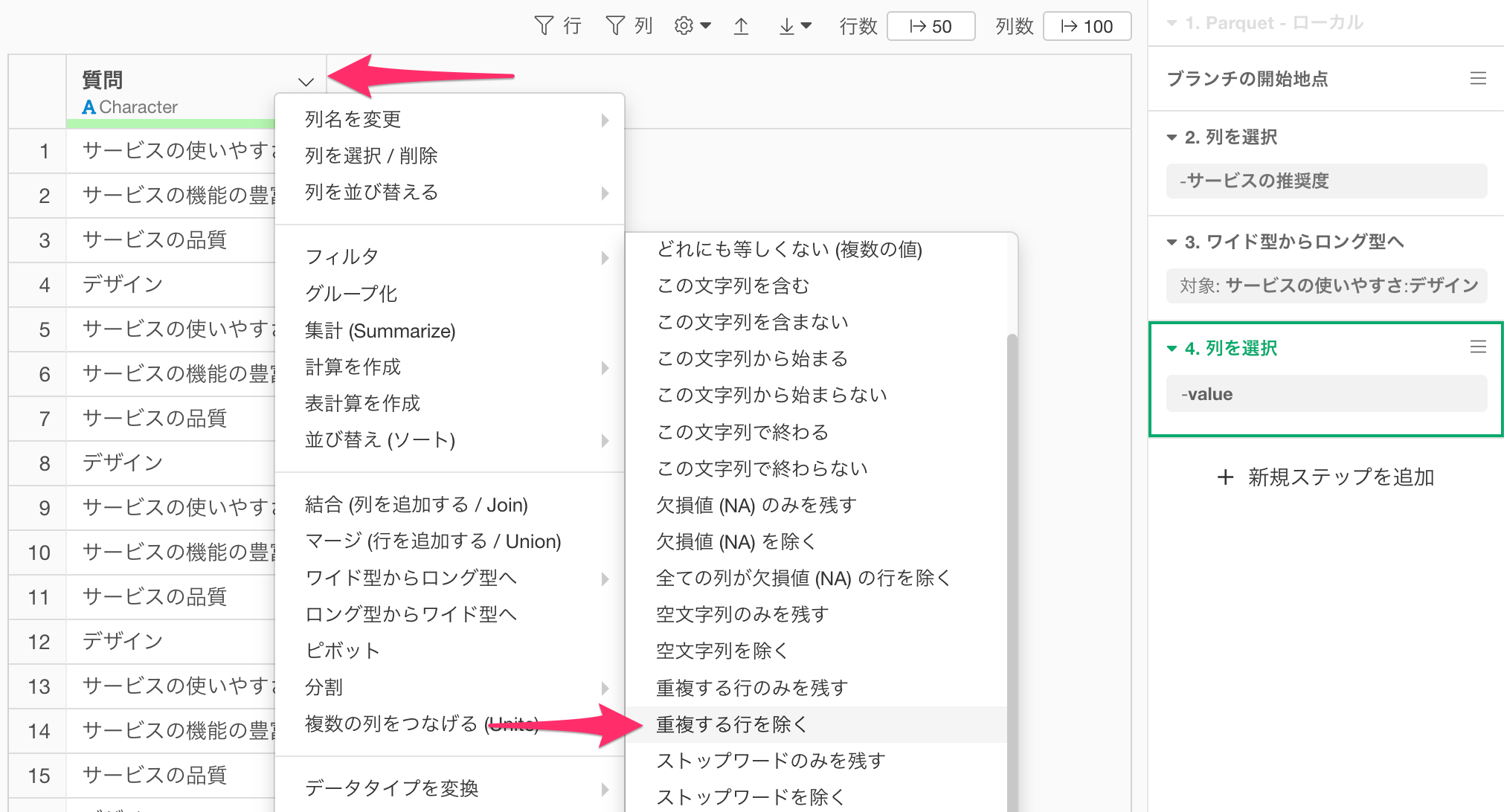
Task: Open 列名を変更 submenu
Action: coord(449,119)
